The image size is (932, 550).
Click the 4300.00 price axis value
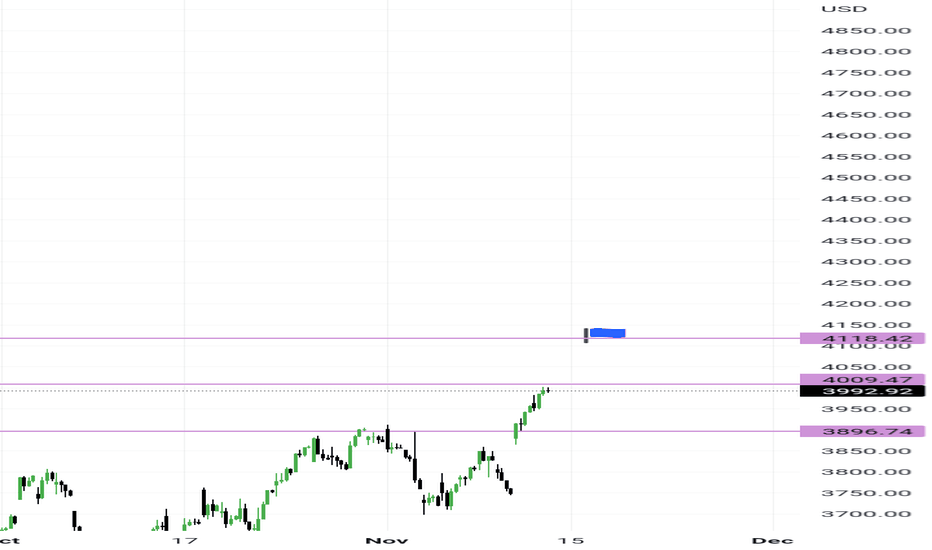point(866,262)
